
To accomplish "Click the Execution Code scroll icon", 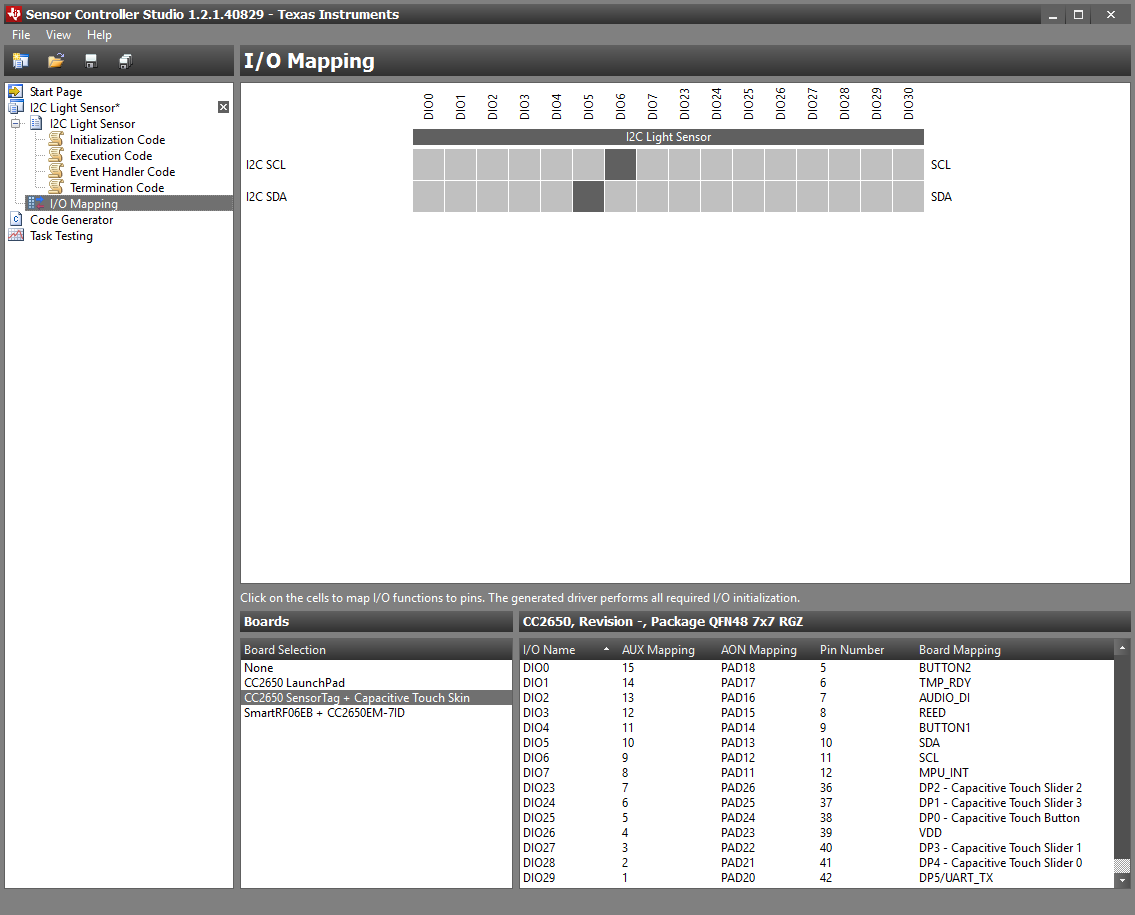I will coord(56,155).
